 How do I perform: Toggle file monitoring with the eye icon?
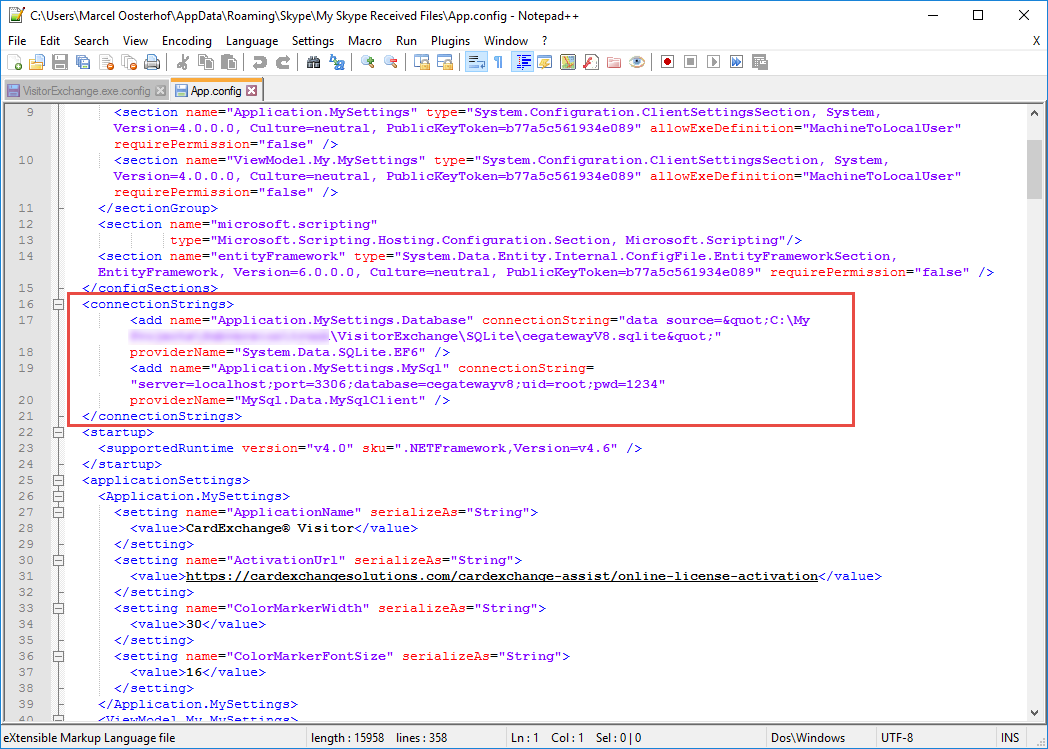tap(637, 63)
